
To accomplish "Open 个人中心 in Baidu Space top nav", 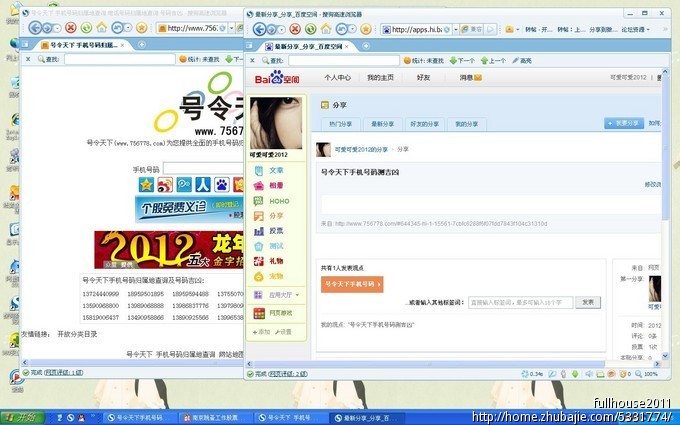I will [x=337, y=78].
